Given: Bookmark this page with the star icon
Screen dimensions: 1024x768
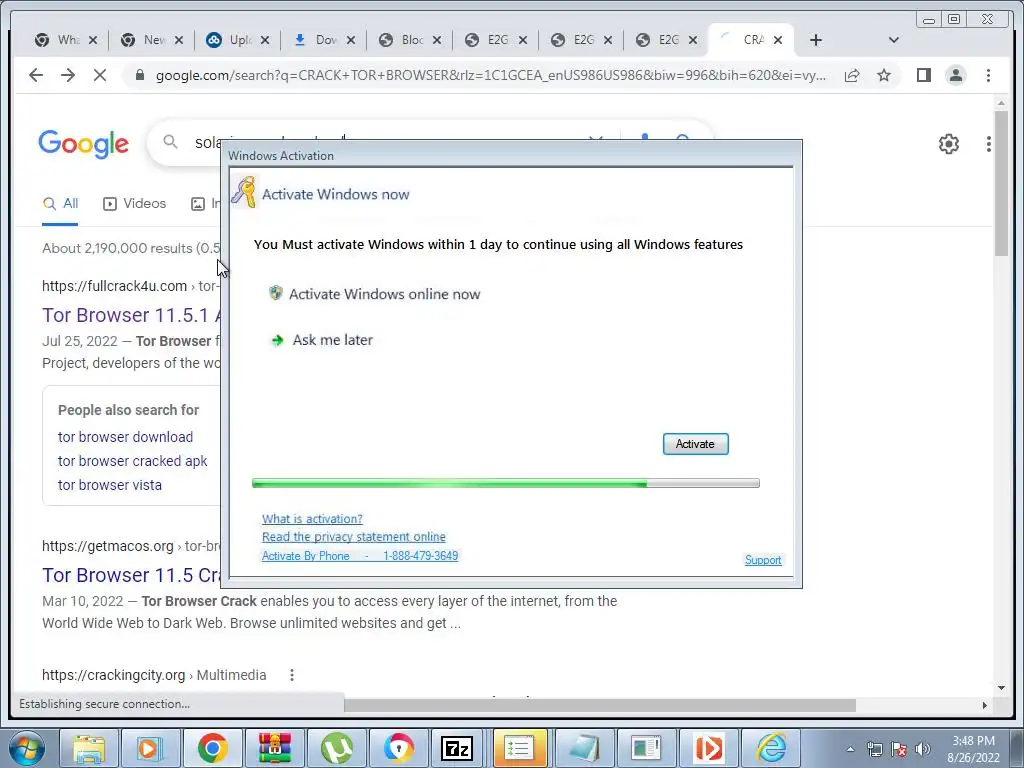Looking at the screenshot, I should (884, 76).
